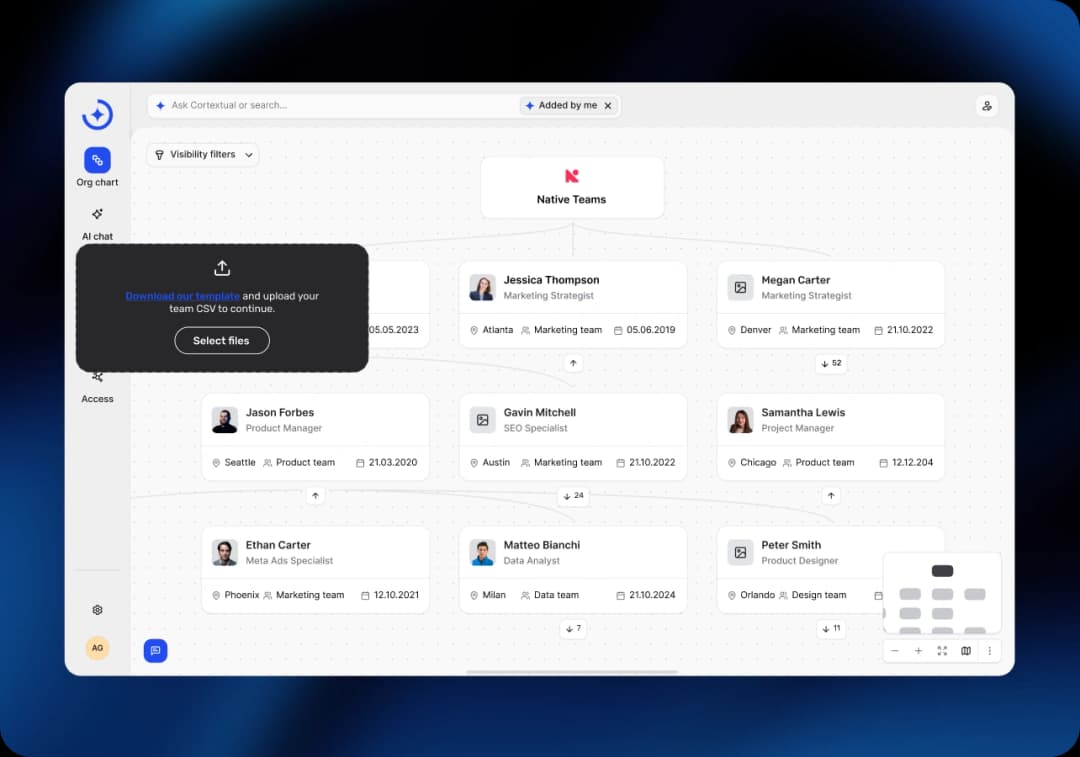The height and width of the screenshot is (757, 1080).
Task: Click the Contextual logo in the sidebar
Action: [x=97, y=114]
